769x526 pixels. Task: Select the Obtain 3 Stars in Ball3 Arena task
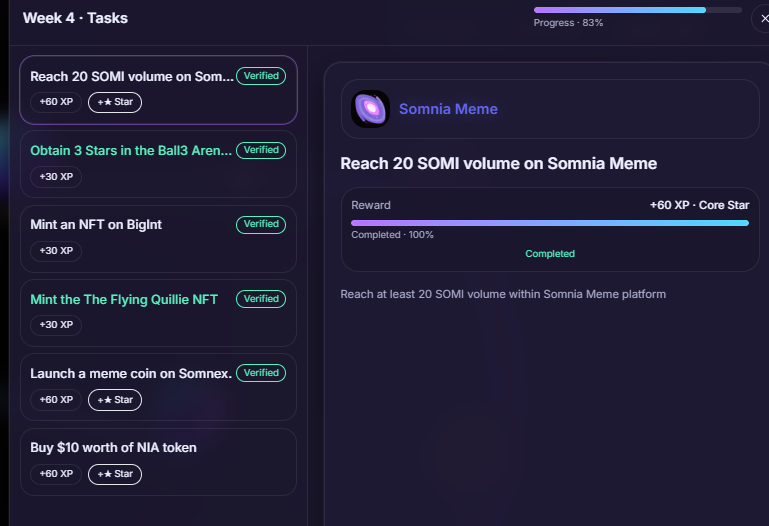coord(158,164)
